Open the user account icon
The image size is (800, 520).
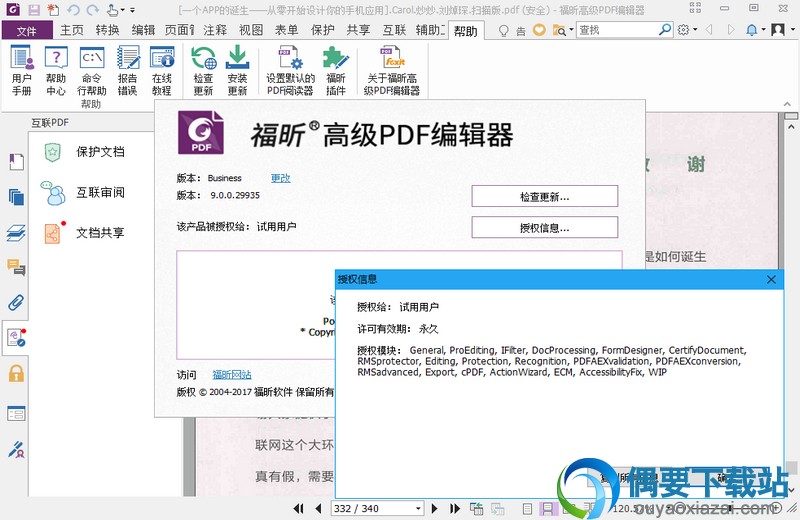[x=778, y=30]
